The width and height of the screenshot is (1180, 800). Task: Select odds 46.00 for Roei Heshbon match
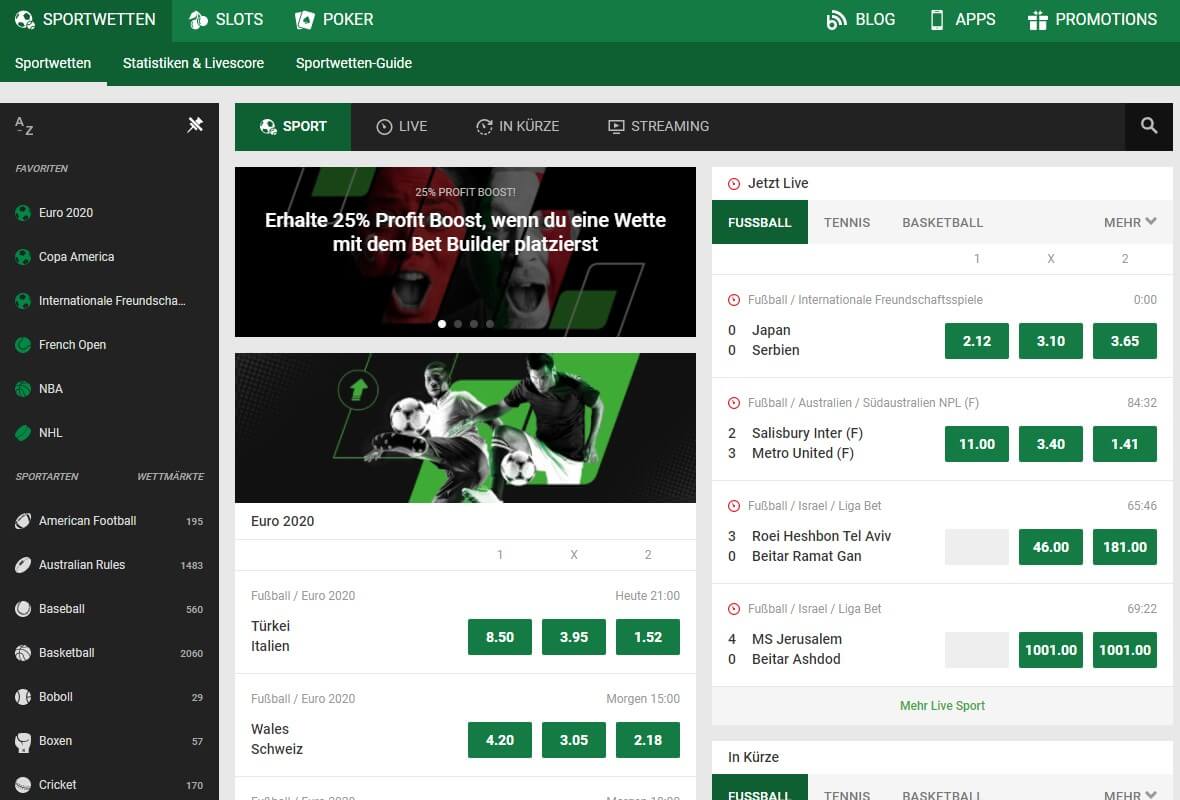pyautogui.click(x=1051, y=547)
